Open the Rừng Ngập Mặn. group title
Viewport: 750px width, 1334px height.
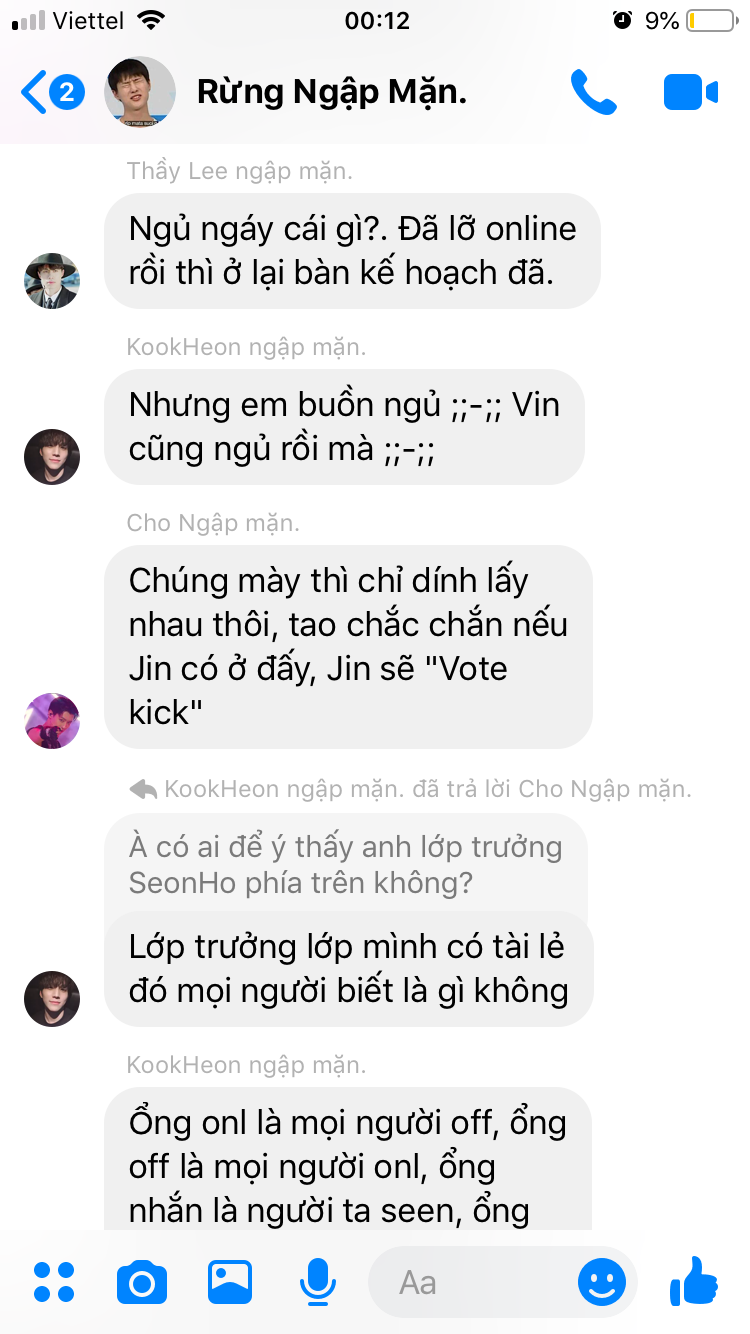pos(332,92)
